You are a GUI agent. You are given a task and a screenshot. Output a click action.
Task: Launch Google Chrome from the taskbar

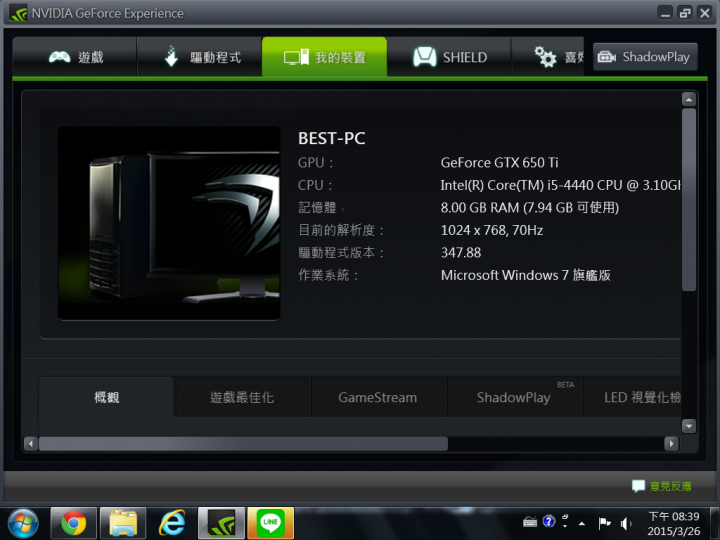[x=73, y=523]
